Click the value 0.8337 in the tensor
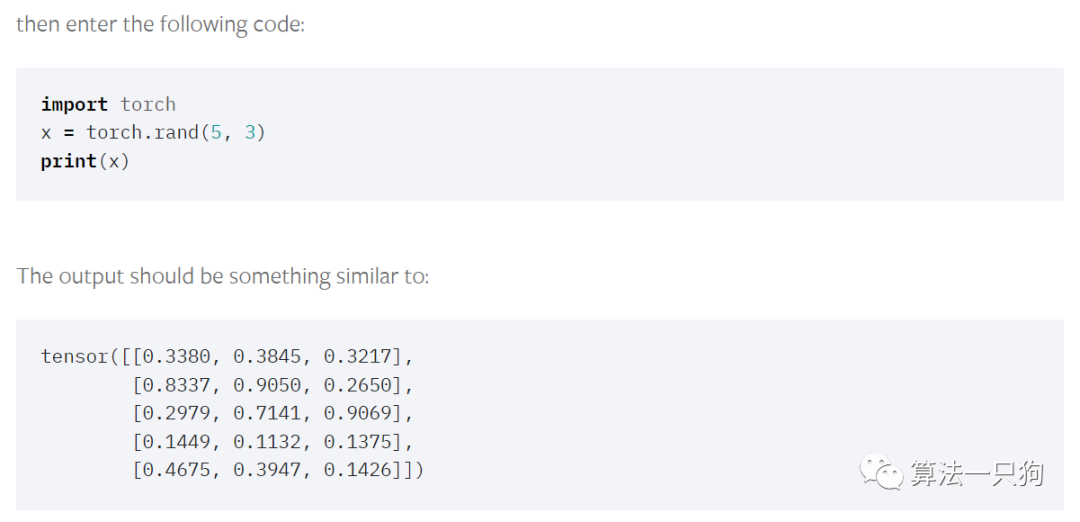Screen dimensions: 1080x522 177,385
